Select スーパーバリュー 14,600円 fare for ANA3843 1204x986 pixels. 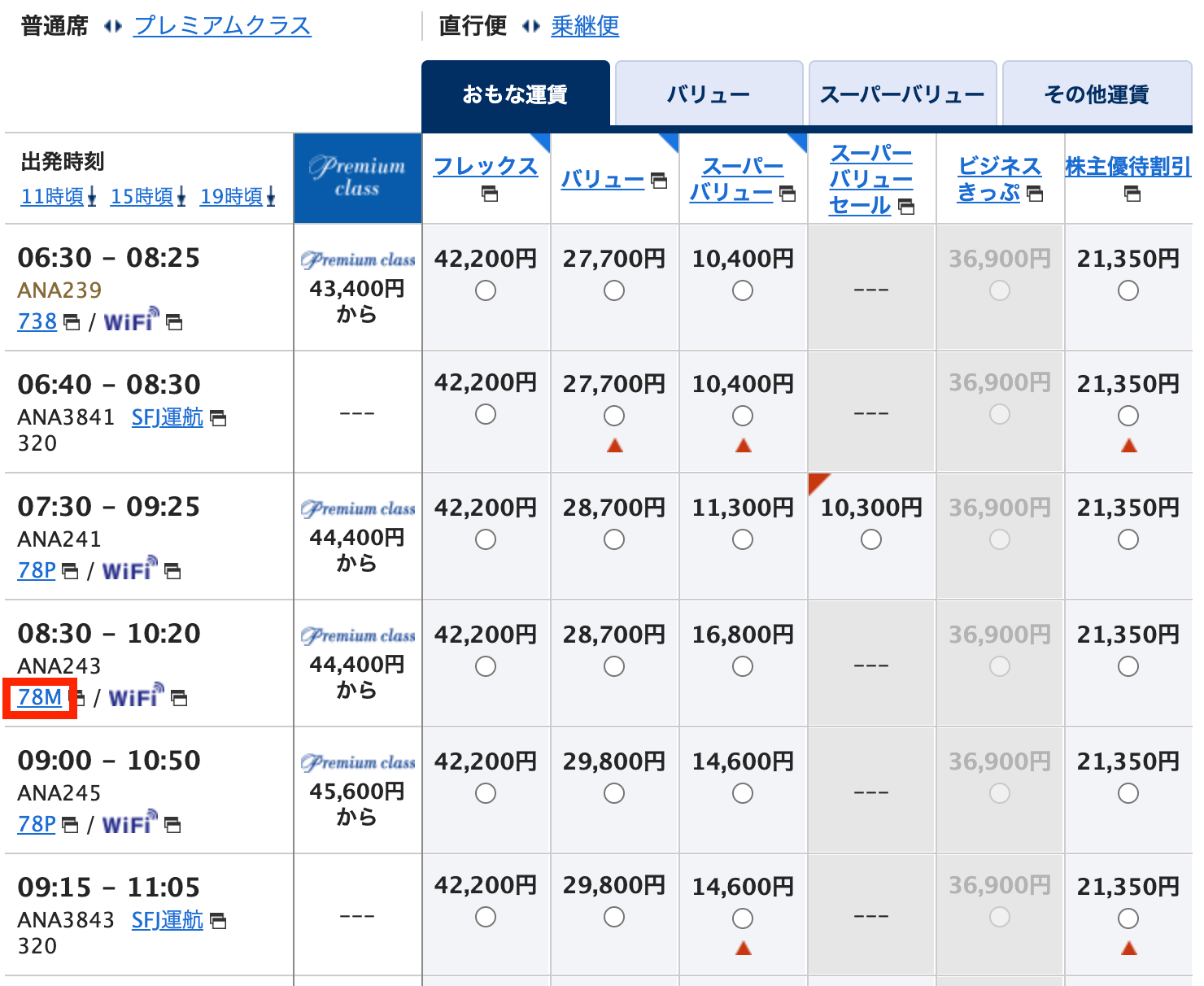point(743,918)
